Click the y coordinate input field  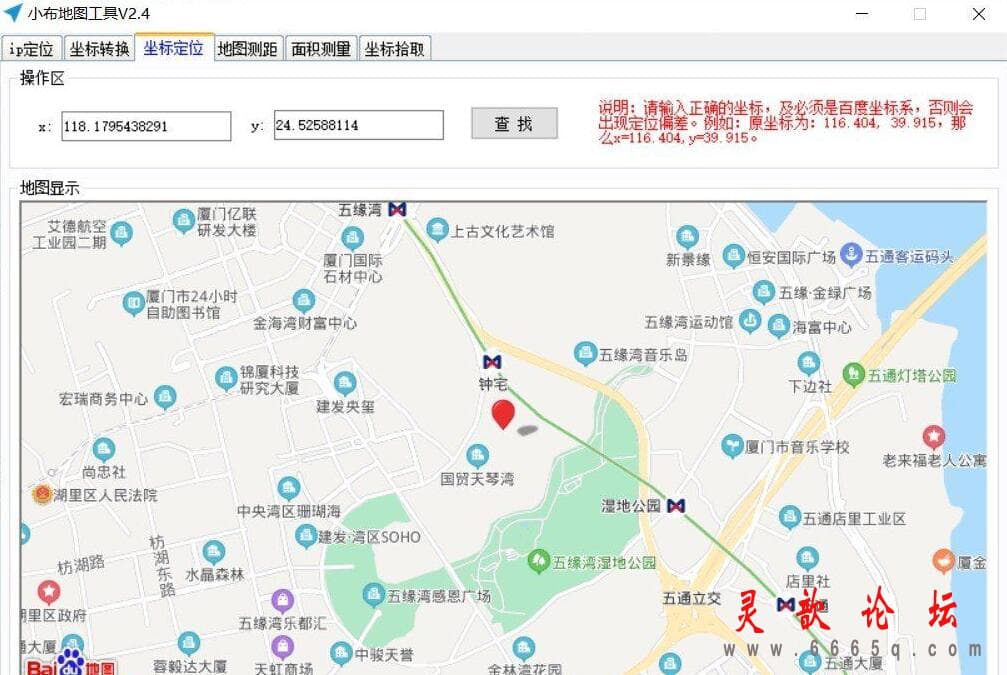pyautogui.click(x=358, y=125)
